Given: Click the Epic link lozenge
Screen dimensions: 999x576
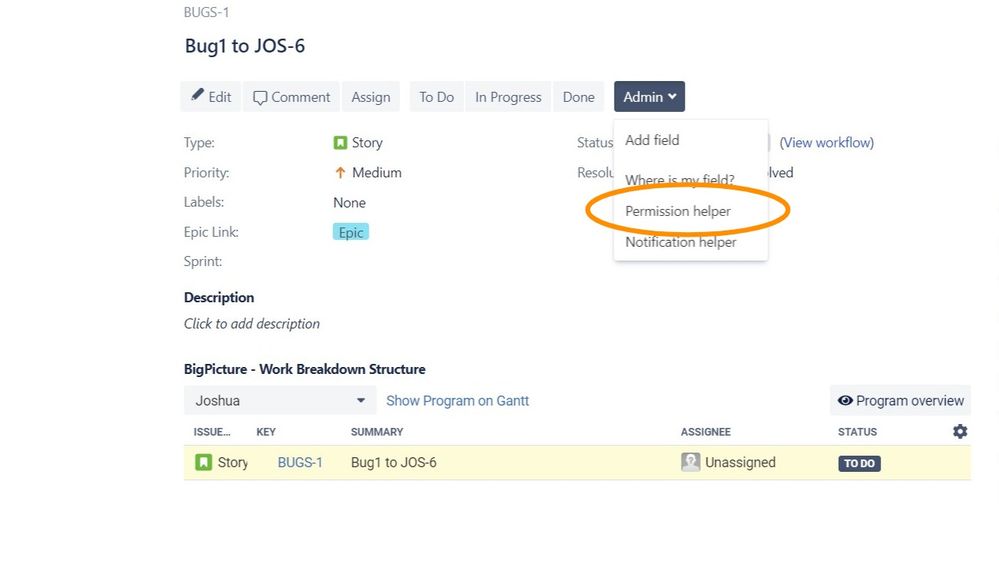Looking at the screenshot, I should point(351,232).
